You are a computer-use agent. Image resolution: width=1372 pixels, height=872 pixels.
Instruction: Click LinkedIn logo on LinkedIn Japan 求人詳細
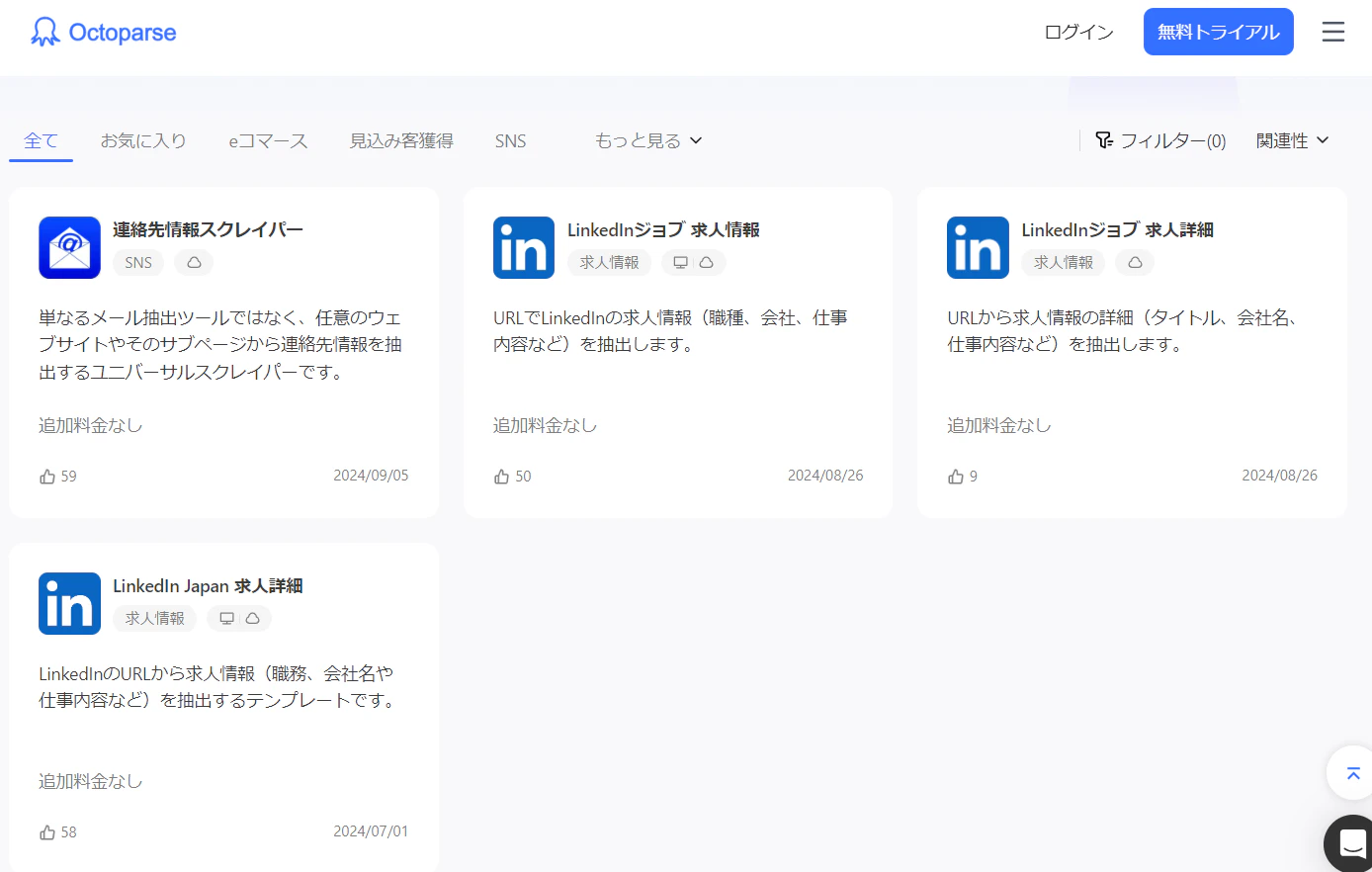click(69, 603)
